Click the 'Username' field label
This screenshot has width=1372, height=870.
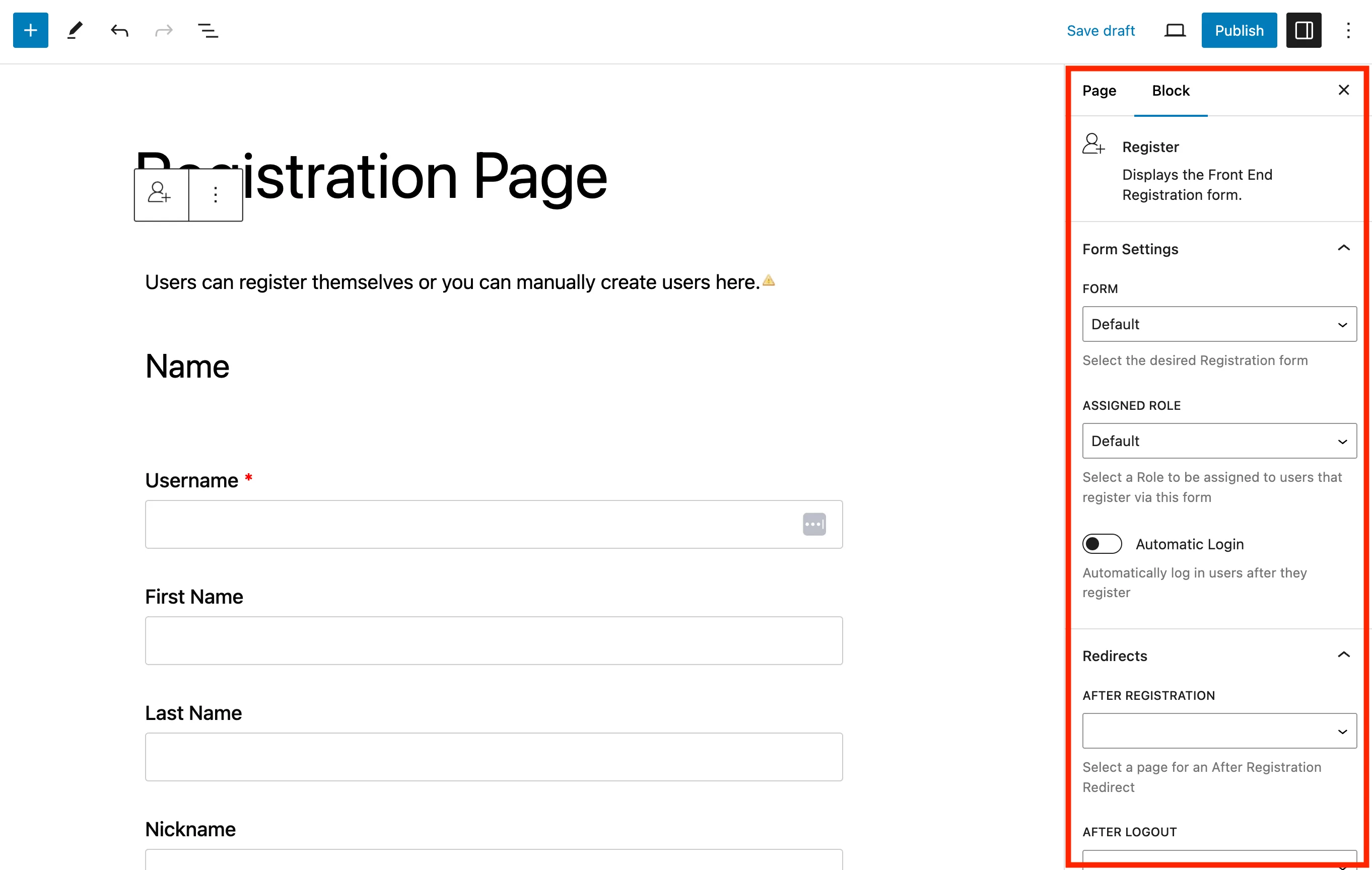click(192, 480)
